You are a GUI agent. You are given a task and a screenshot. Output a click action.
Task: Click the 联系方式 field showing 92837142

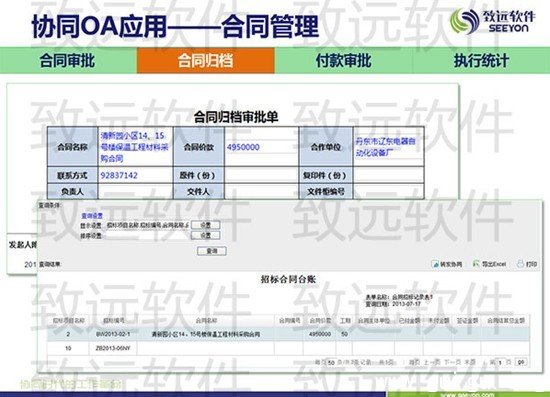pyautogui.click(x=135, y=175)
